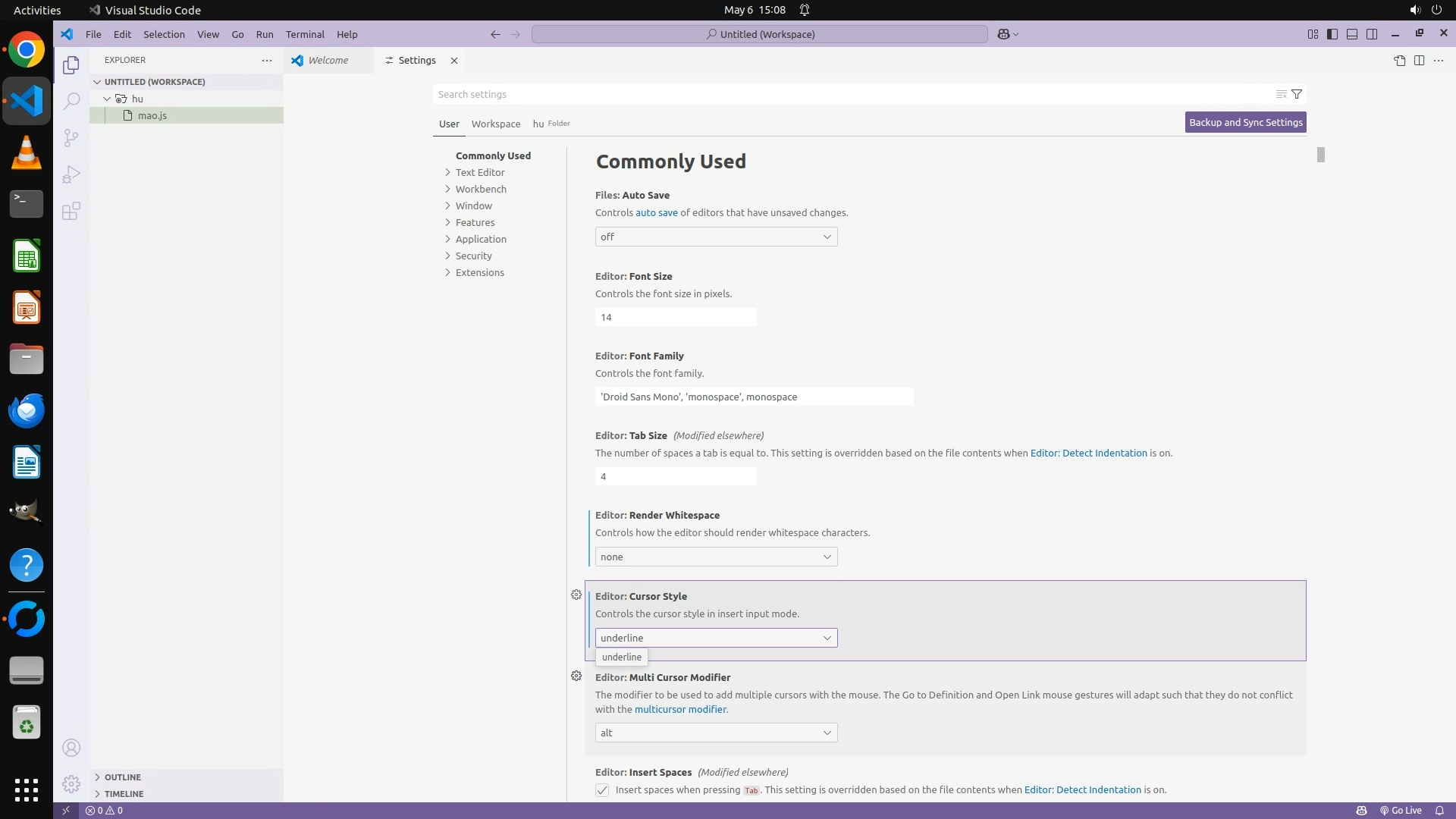1456x819 pixels.
Task: Click Open Settings (JSON) icon in editor toolbar
Action: click(1399, 61)
